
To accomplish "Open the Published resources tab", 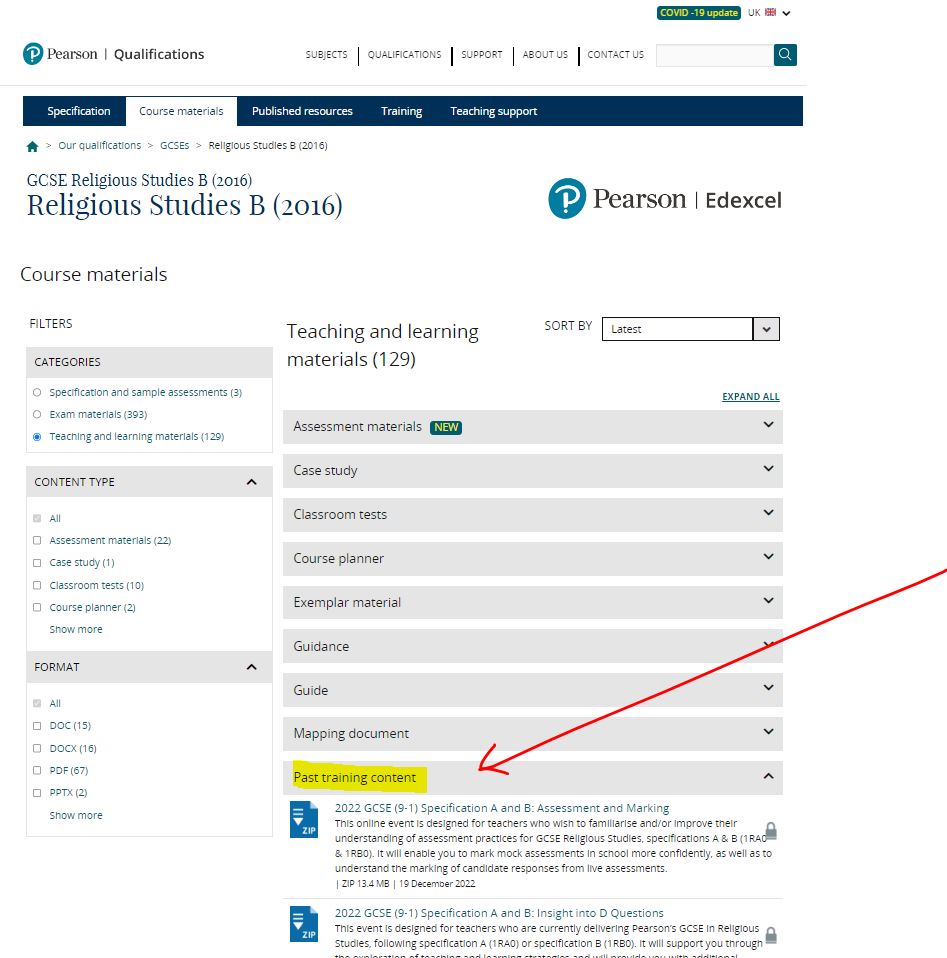I will click(302, 111).
